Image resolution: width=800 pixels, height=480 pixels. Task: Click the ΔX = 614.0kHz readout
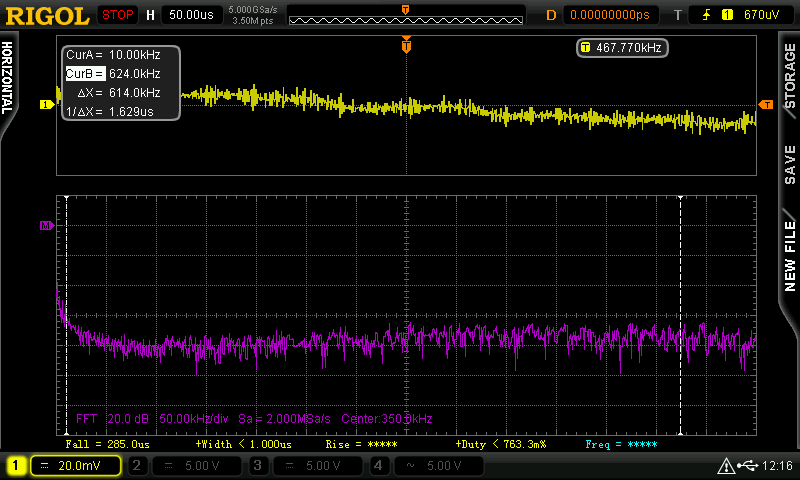(x=118, y=92)
